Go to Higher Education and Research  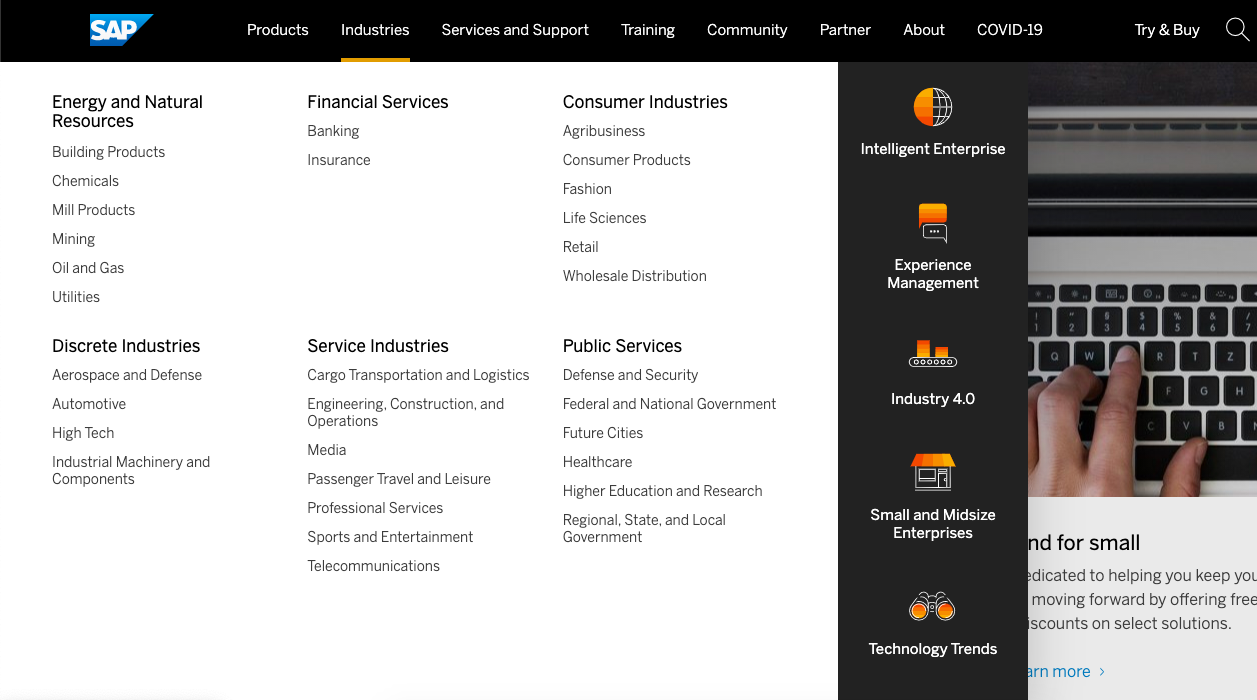point(662,491)
